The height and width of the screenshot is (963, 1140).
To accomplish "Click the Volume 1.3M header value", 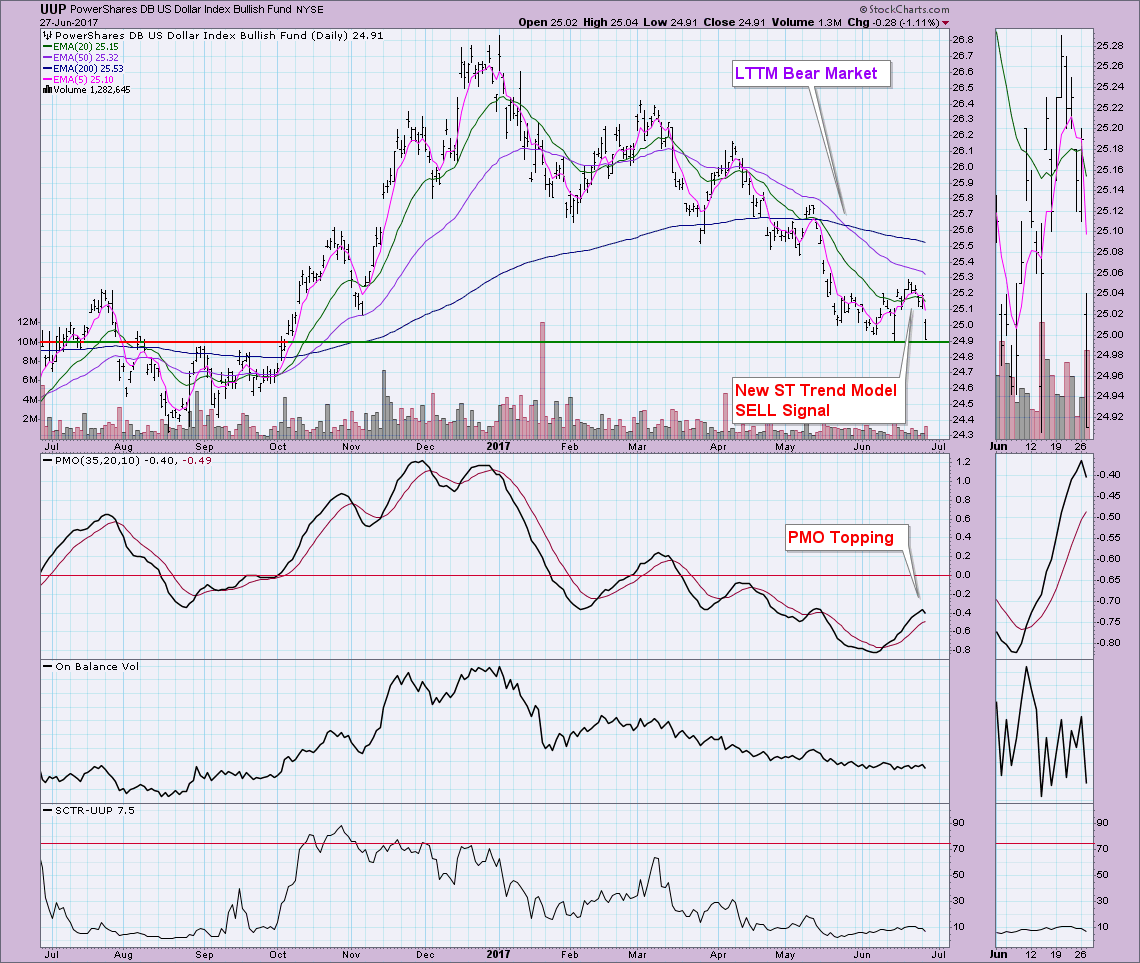I will point(806,23).
